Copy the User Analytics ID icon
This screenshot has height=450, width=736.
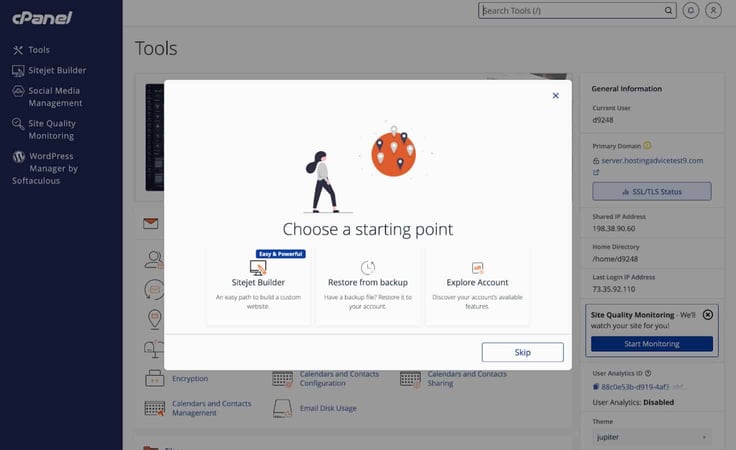[x=596, y=387]
